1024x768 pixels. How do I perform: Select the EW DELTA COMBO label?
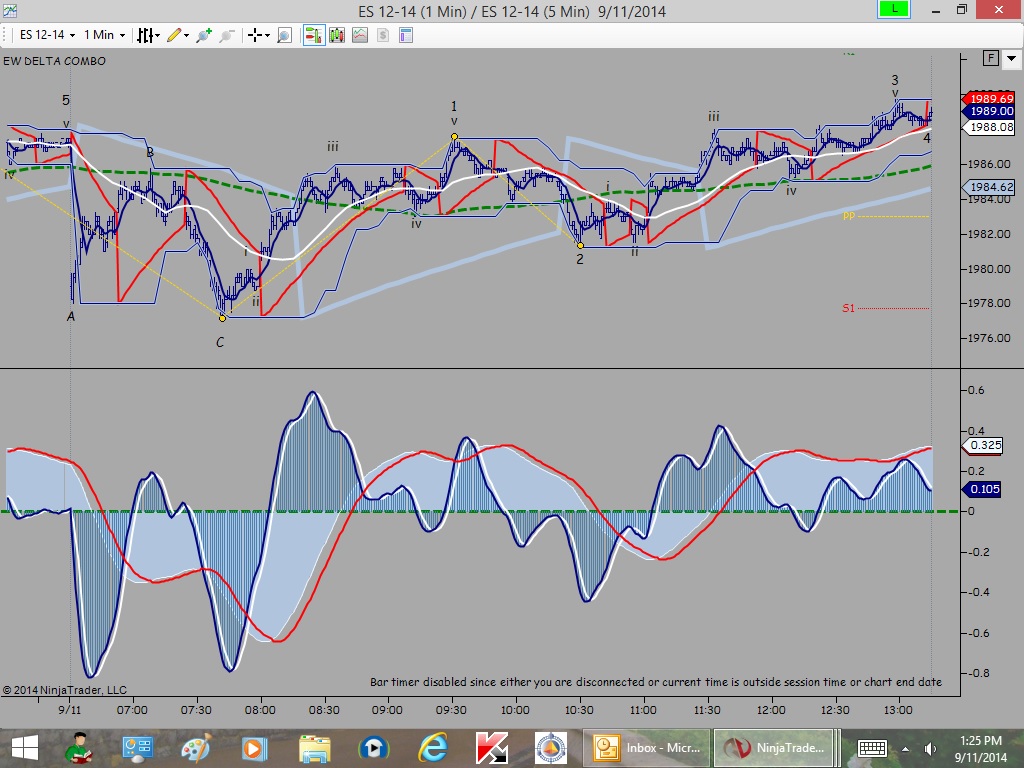coord(54,61)
